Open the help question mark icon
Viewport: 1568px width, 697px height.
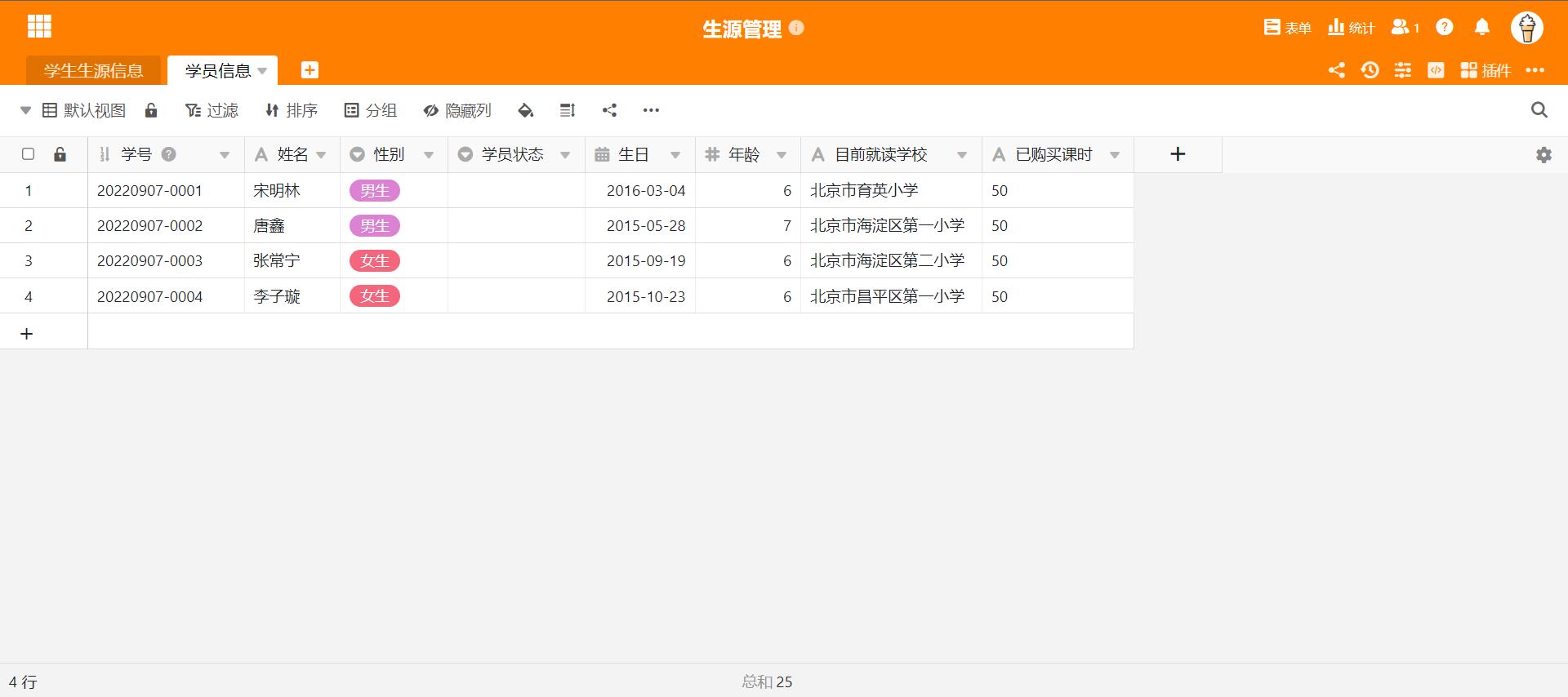(1445, 28)
